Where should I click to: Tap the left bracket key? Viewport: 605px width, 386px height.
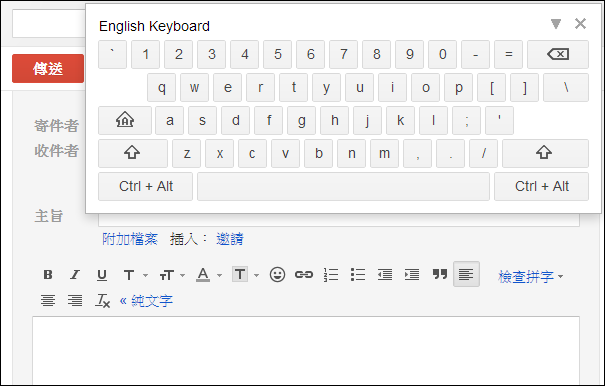pos(492,88)
